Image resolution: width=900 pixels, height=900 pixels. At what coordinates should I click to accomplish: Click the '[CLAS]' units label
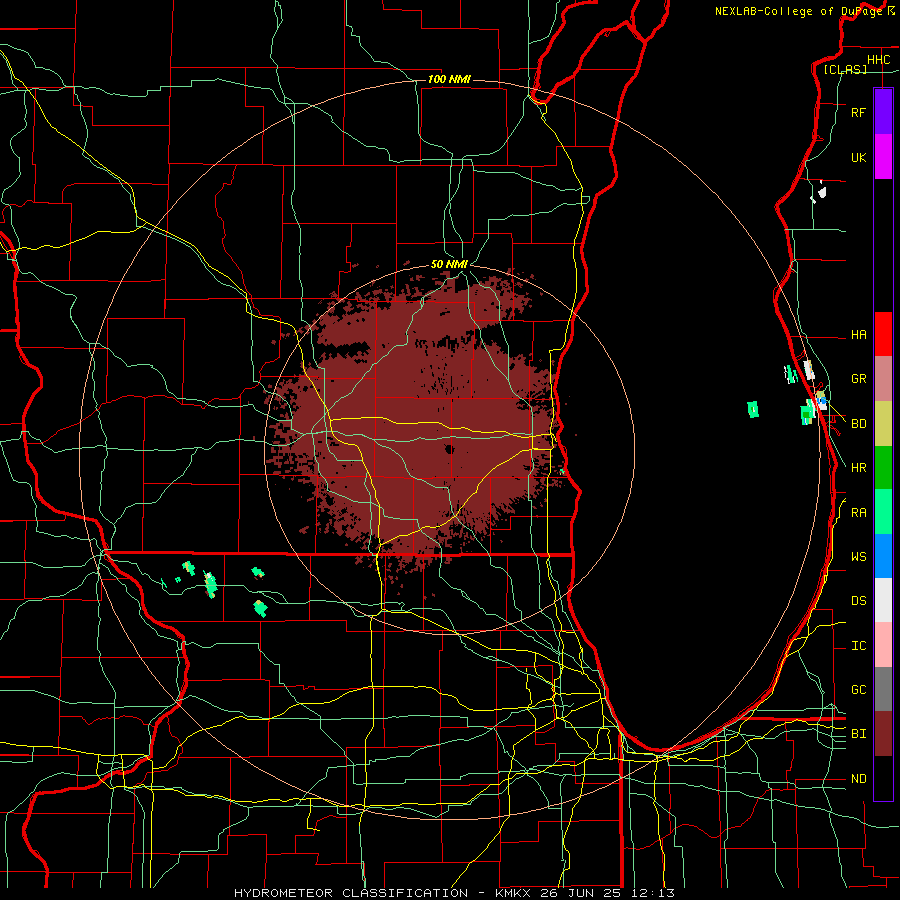coord(845,70)
